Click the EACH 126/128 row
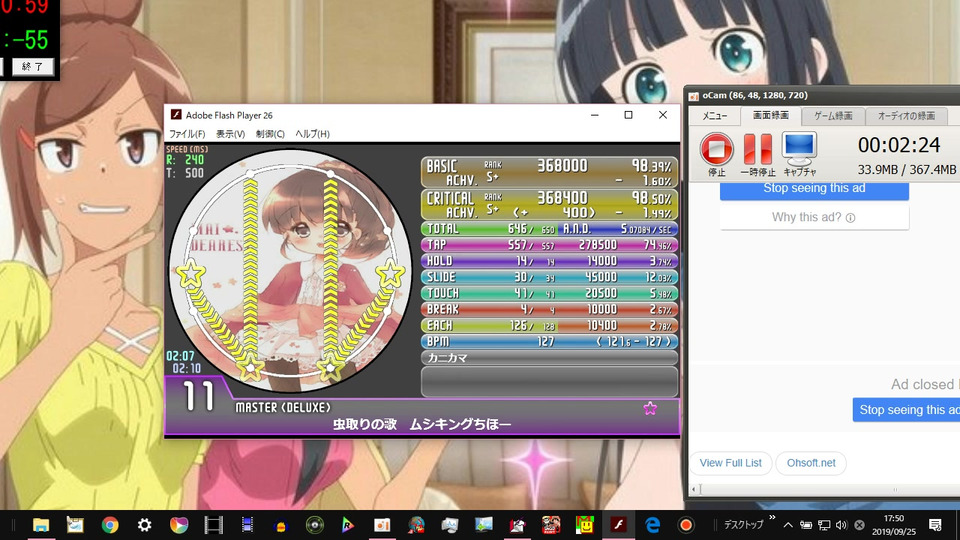Screen dimensions: 960x540 [x=549, y=325]
